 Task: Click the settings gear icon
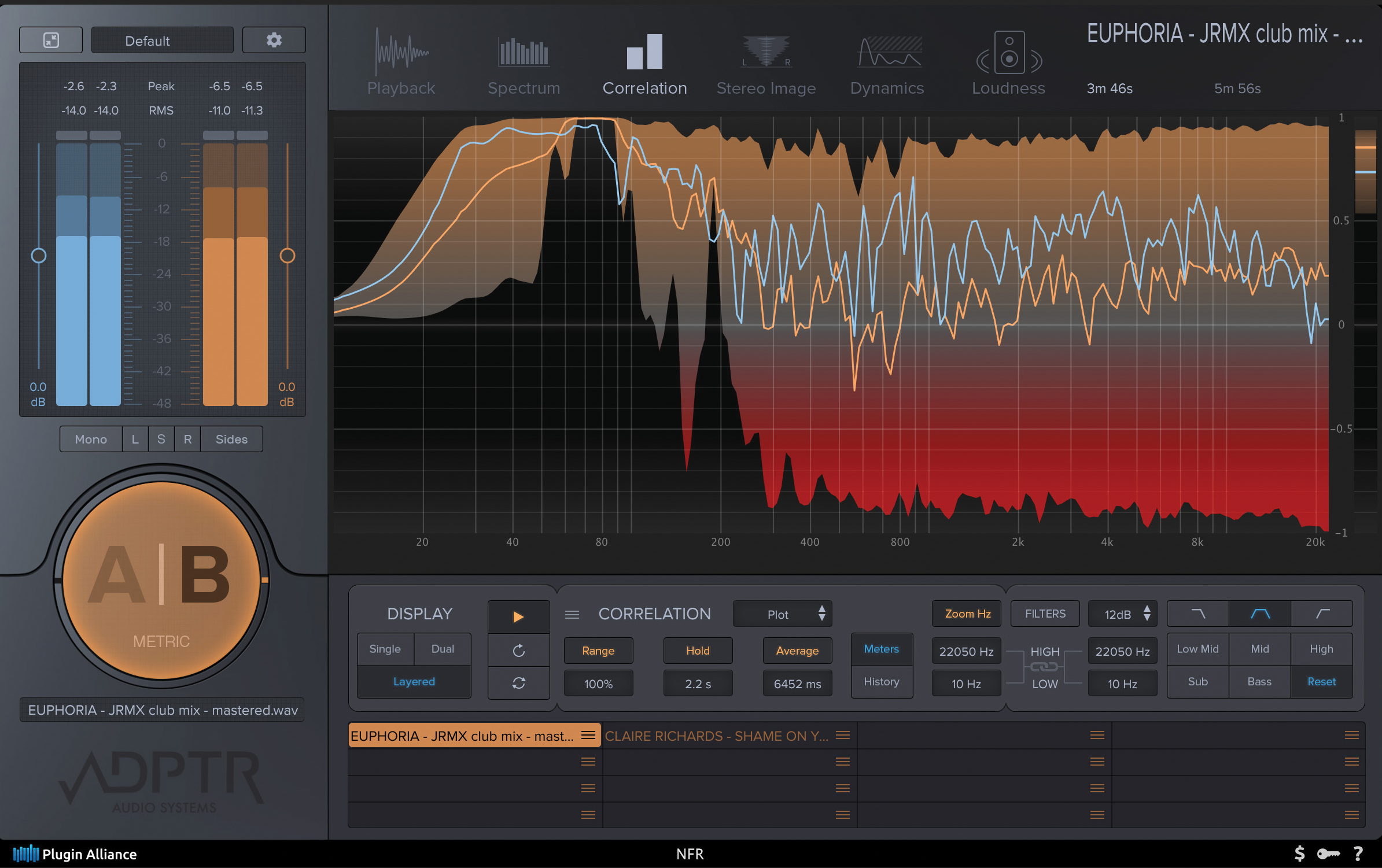(x=274, y=40)
